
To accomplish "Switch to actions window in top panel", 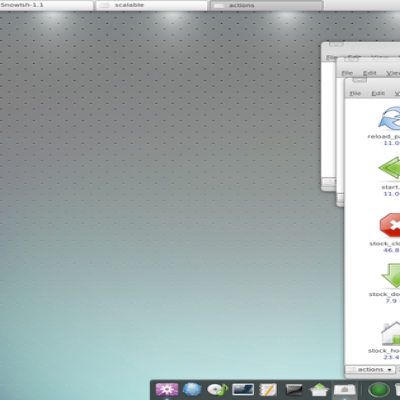I will 267,5.
